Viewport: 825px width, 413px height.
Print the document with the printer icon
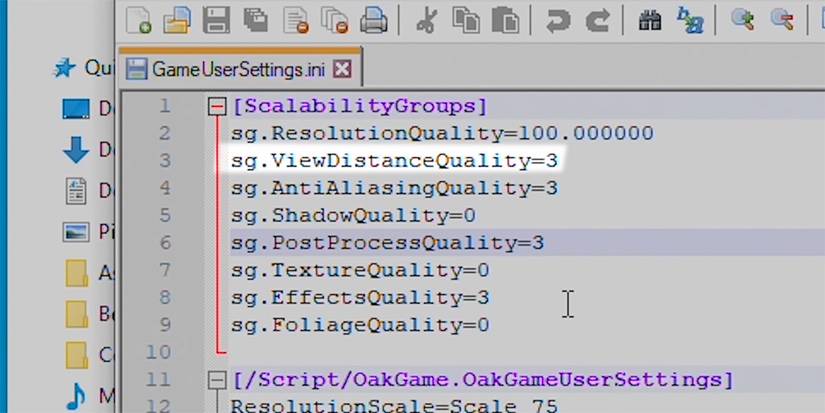[373, 19]
